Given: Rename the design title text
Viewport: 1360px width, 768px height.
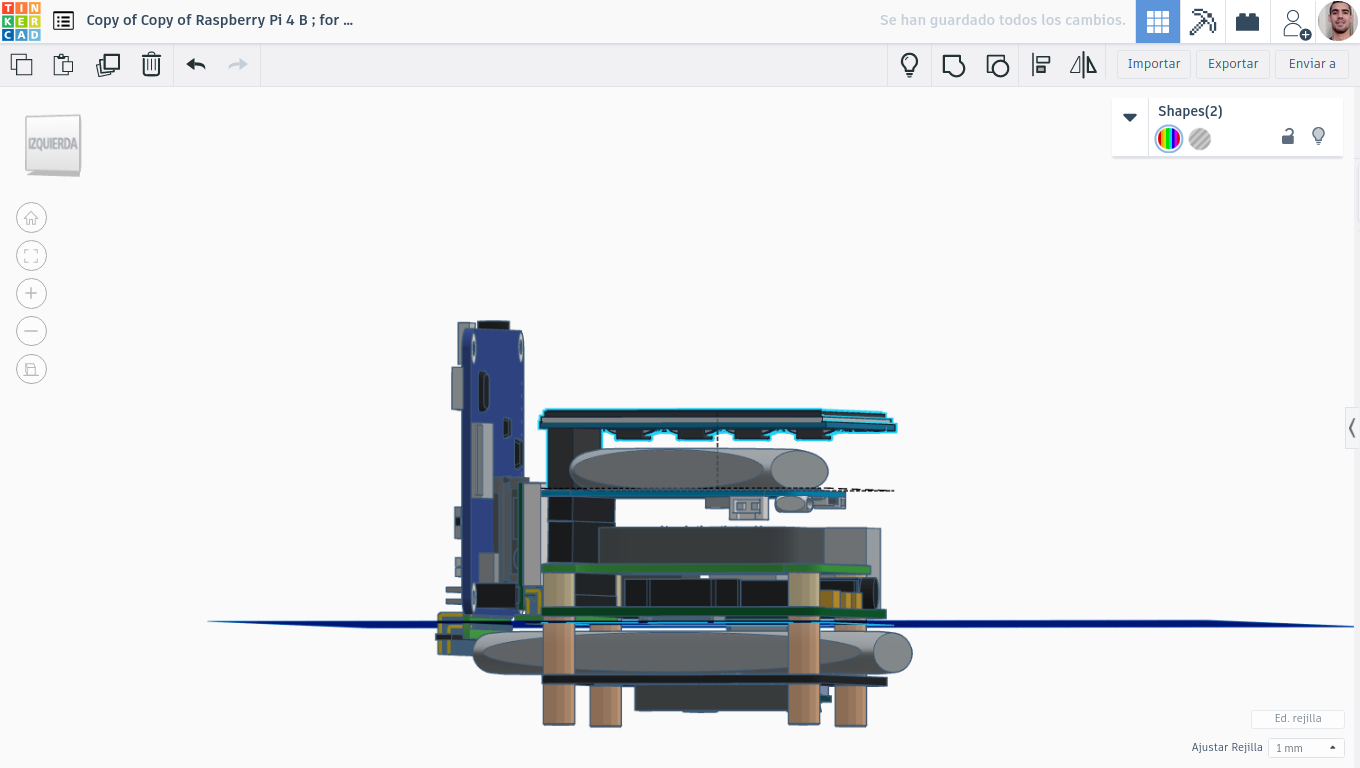Looking at the screenshot, I should 220,20.
